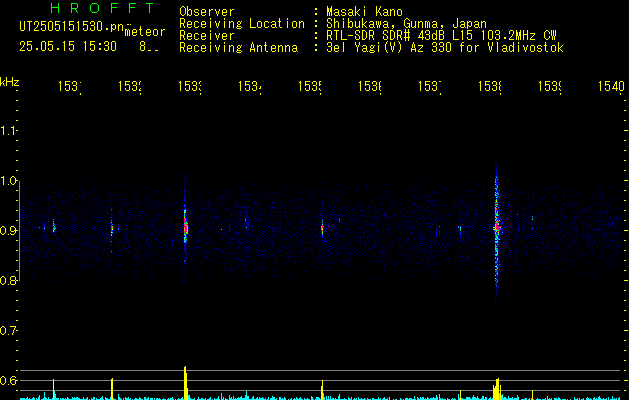Click the bright red echo beneath the third time label
This screenshot has width=629, height=400.
185,228
